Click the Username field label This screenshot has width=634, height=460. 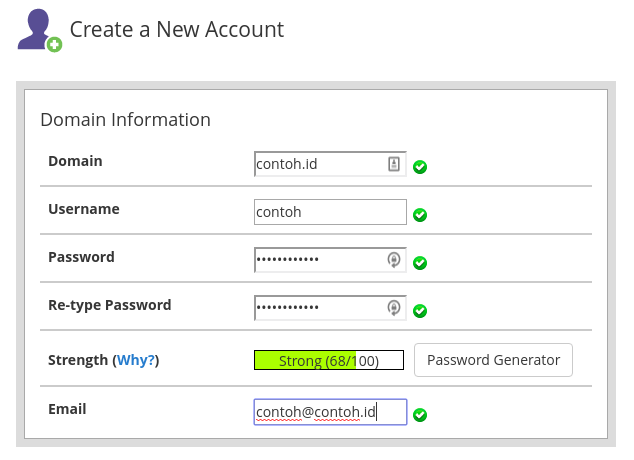pyautogui.click(x=84, y=209)
